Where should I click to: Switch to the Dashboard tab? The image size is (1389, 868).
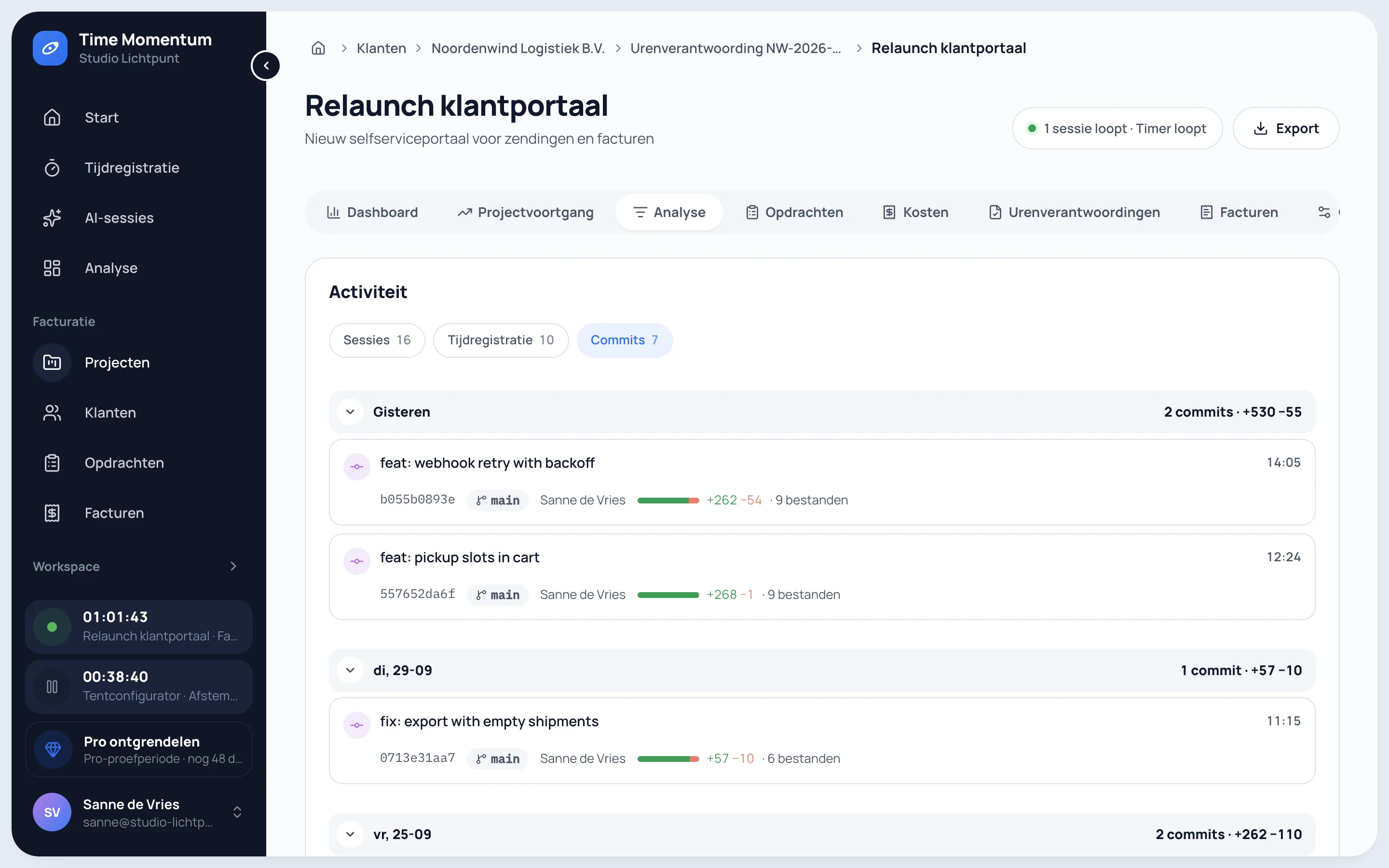point(372,212)
